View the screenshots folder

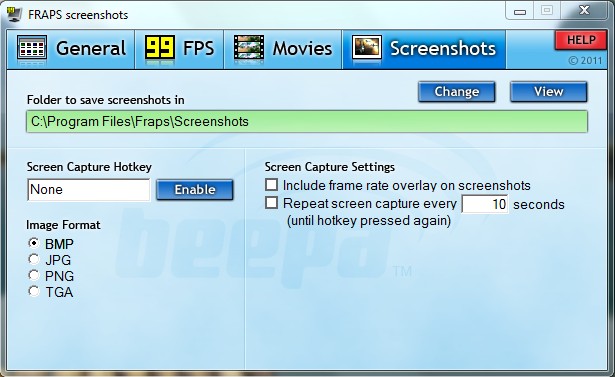[548, 92]
